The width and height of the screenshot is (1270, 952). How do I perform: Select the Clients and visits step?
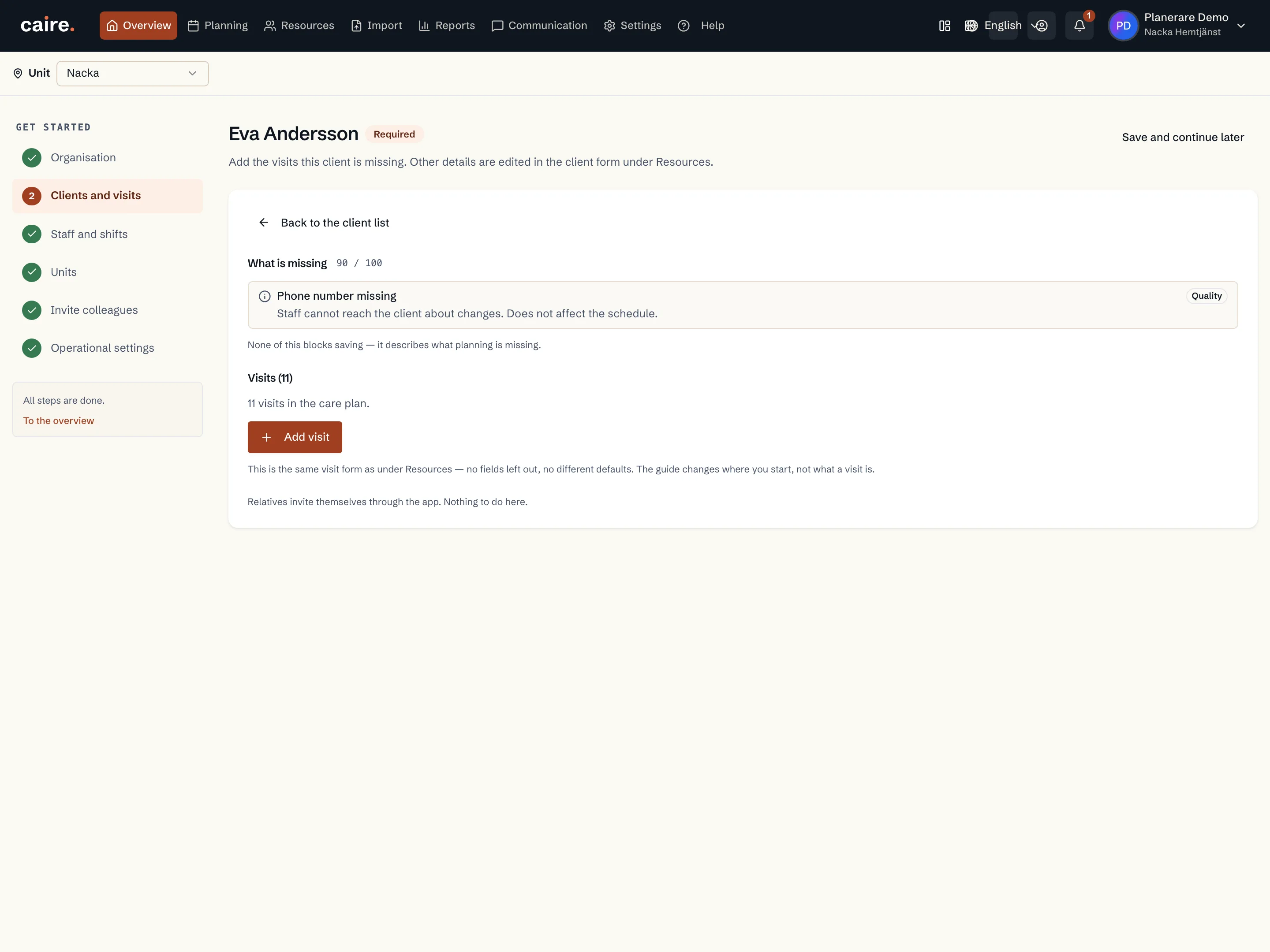click(x=107, y=196)
